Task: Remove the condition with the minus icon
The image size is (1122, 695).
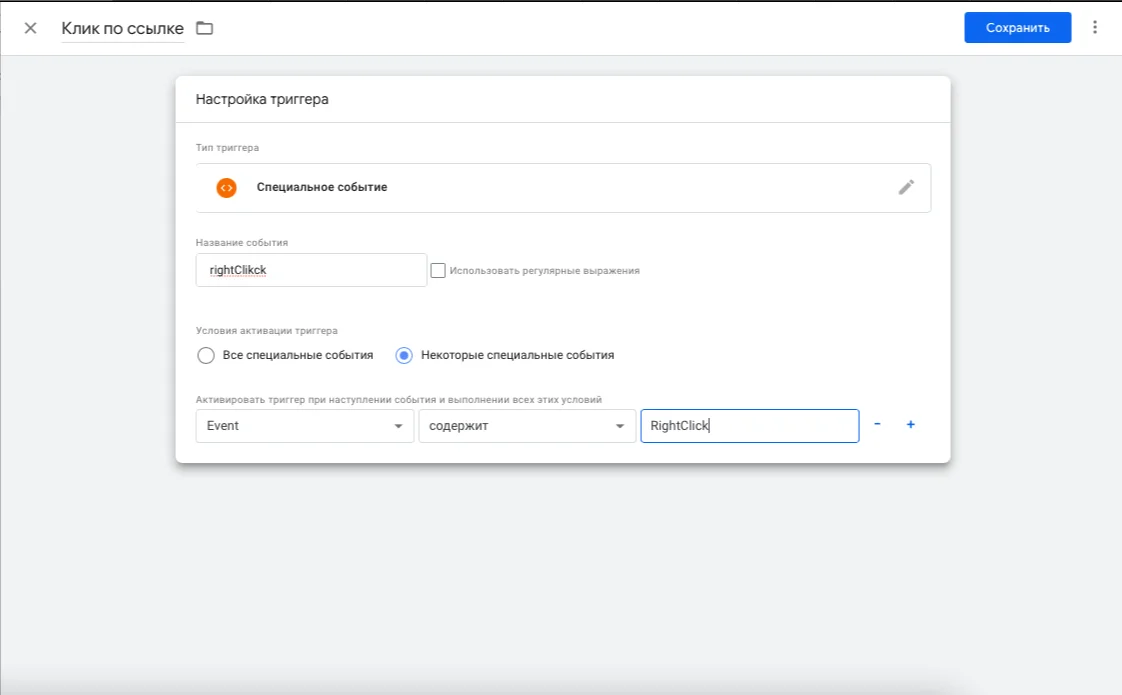Action: 877,424
